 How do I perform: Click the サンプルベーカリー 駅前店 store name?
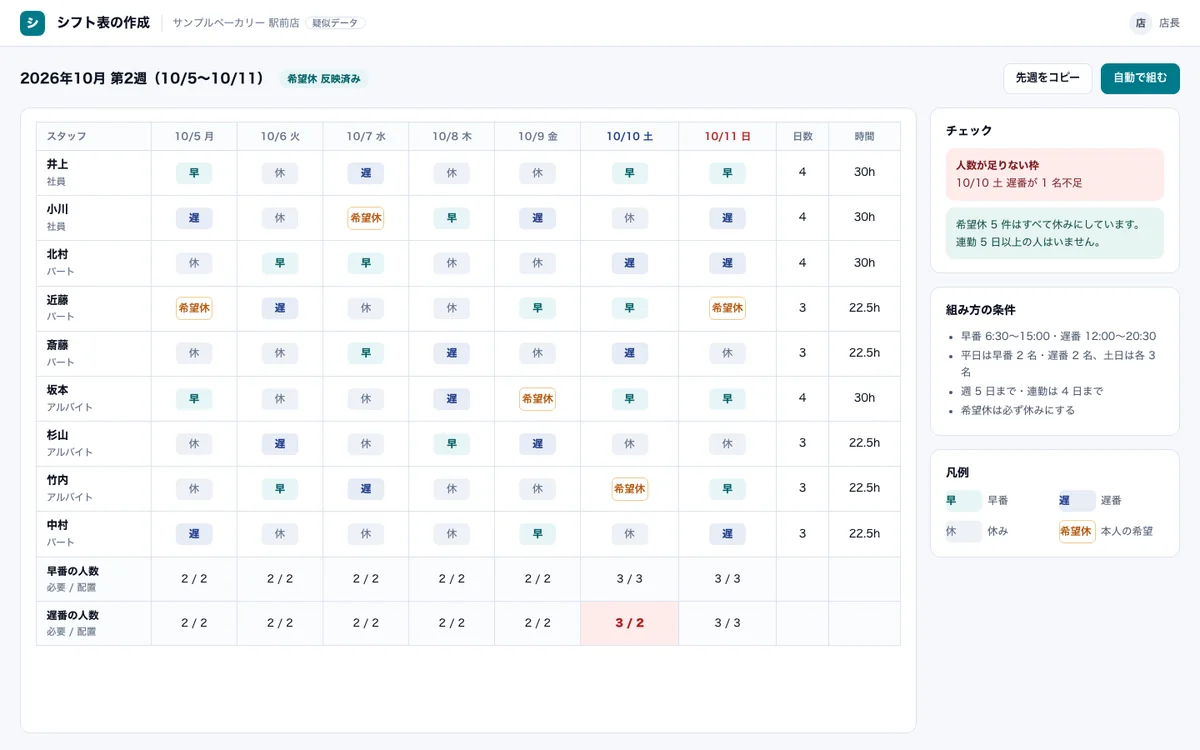pos(236,23)
